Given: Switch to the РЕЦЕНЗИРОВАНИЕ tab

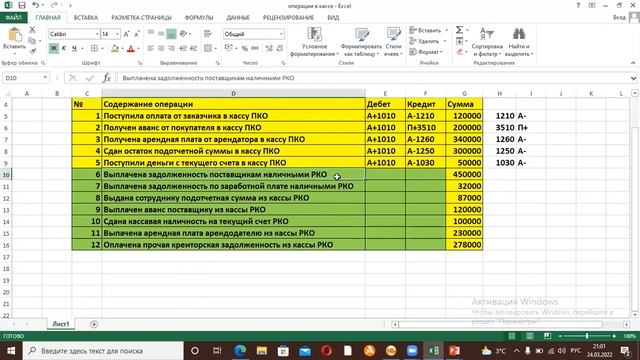Looking at the screenshot, I should pyautogui.click(x=288, y=18).
